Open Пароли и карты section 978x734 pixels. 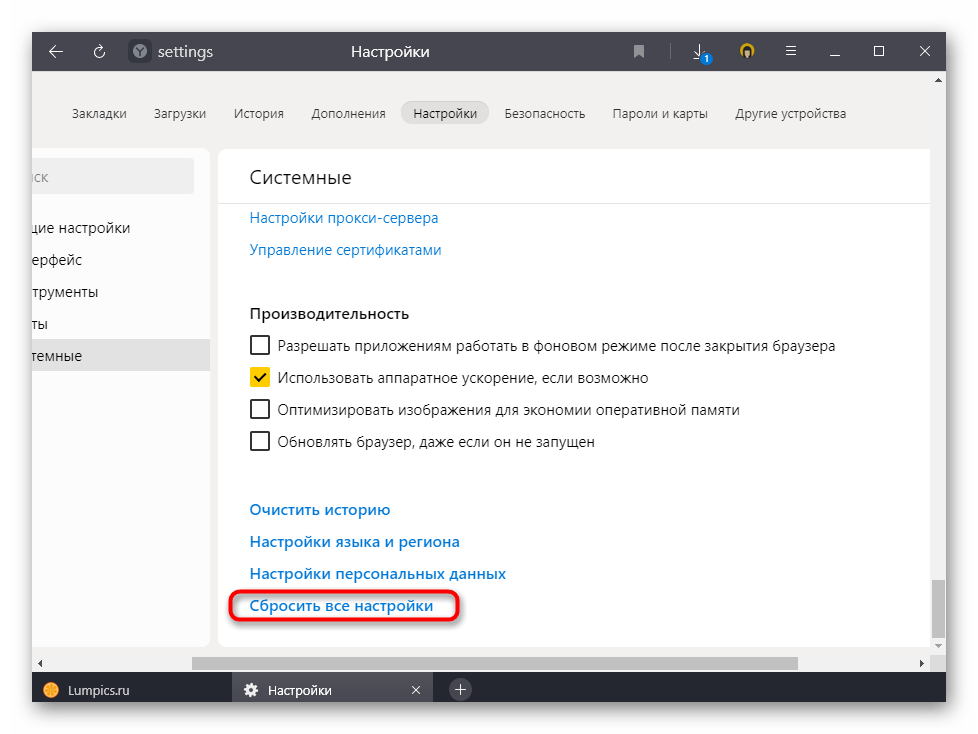click(x=660, y=113)
